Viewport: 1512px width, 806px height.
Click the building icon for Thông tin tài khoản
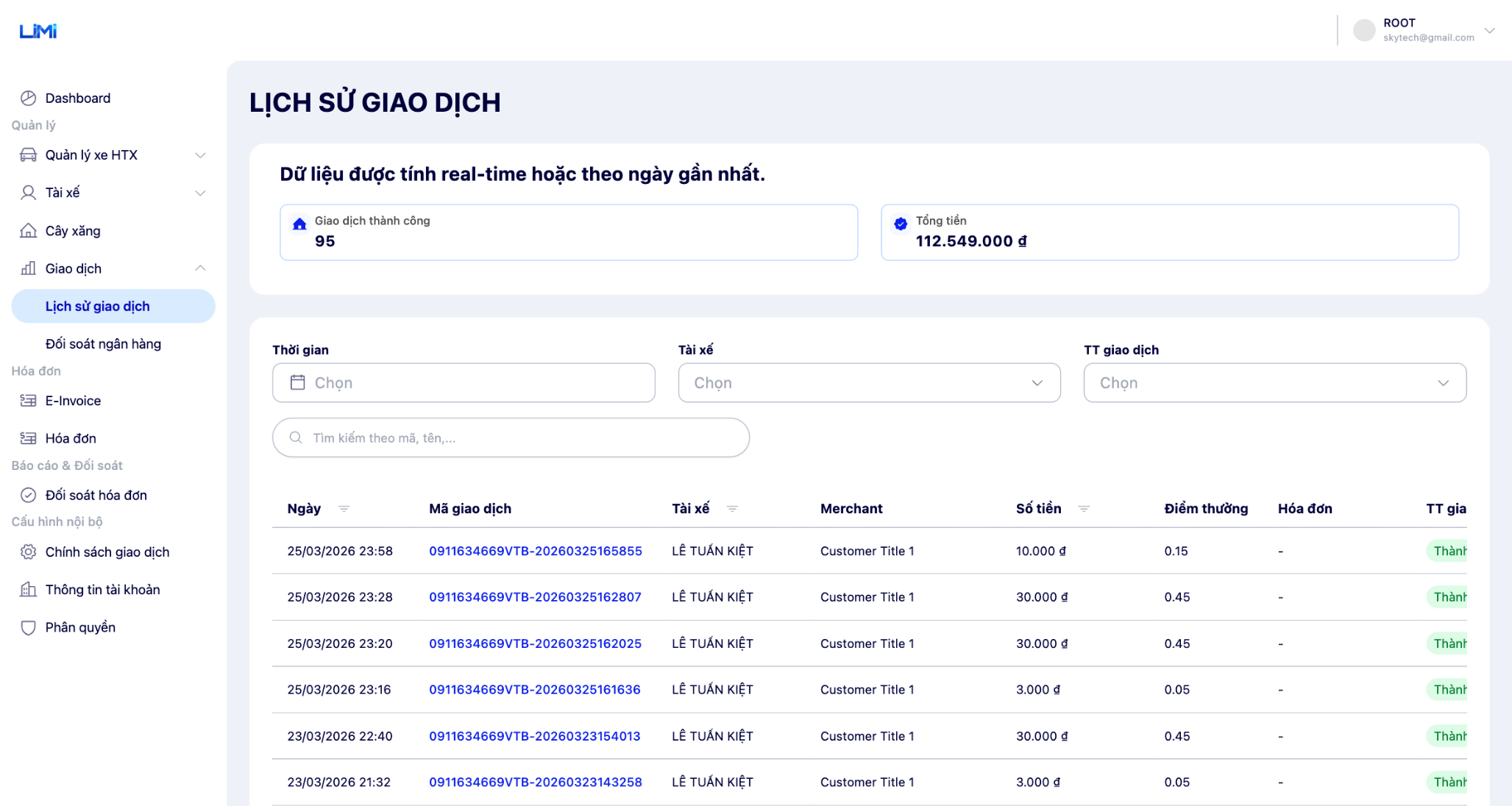(x=28, y=589)
